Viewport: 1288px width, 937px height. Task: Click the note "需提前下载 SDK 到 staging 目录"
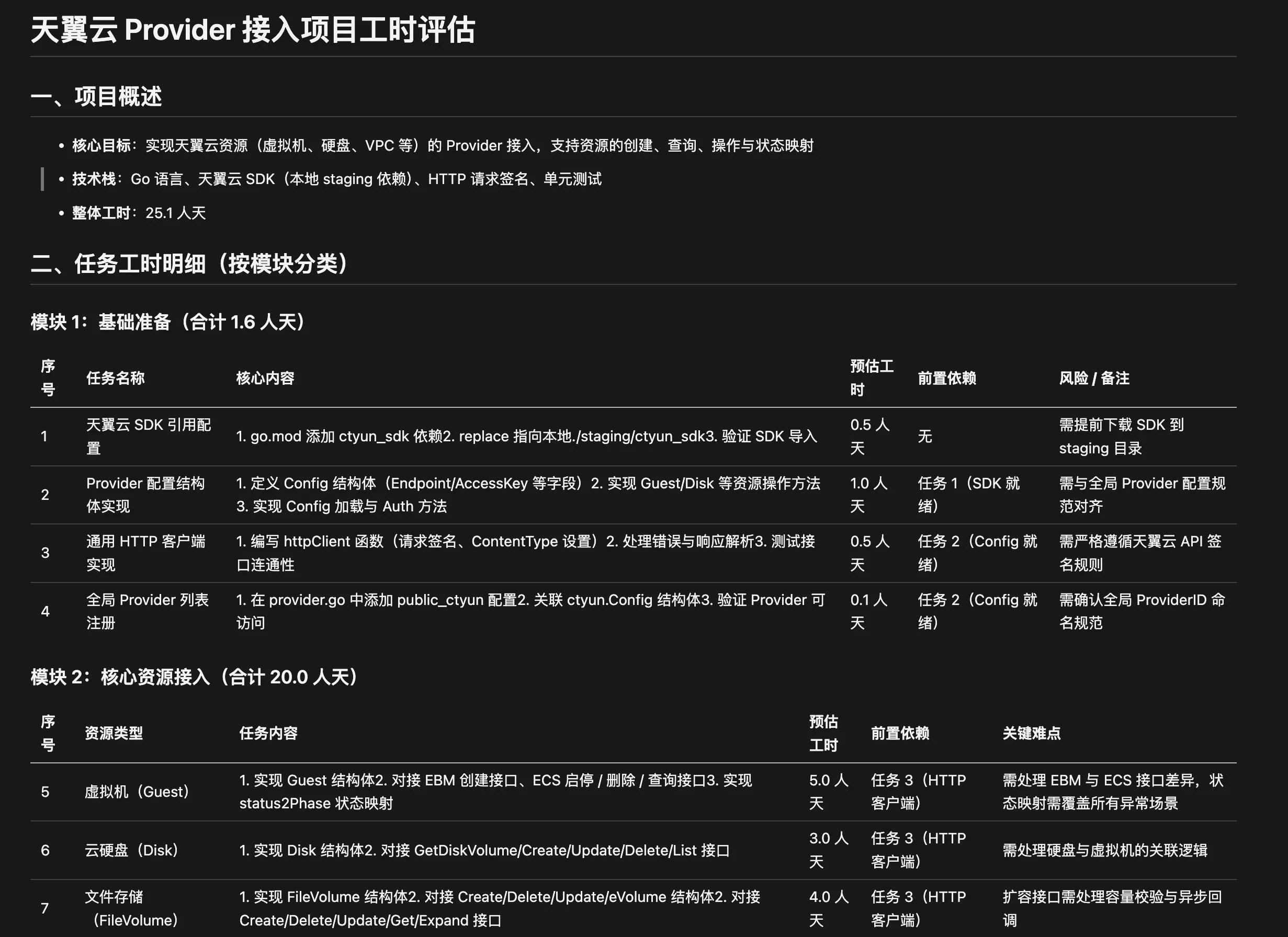click(x=1122, y=437)
